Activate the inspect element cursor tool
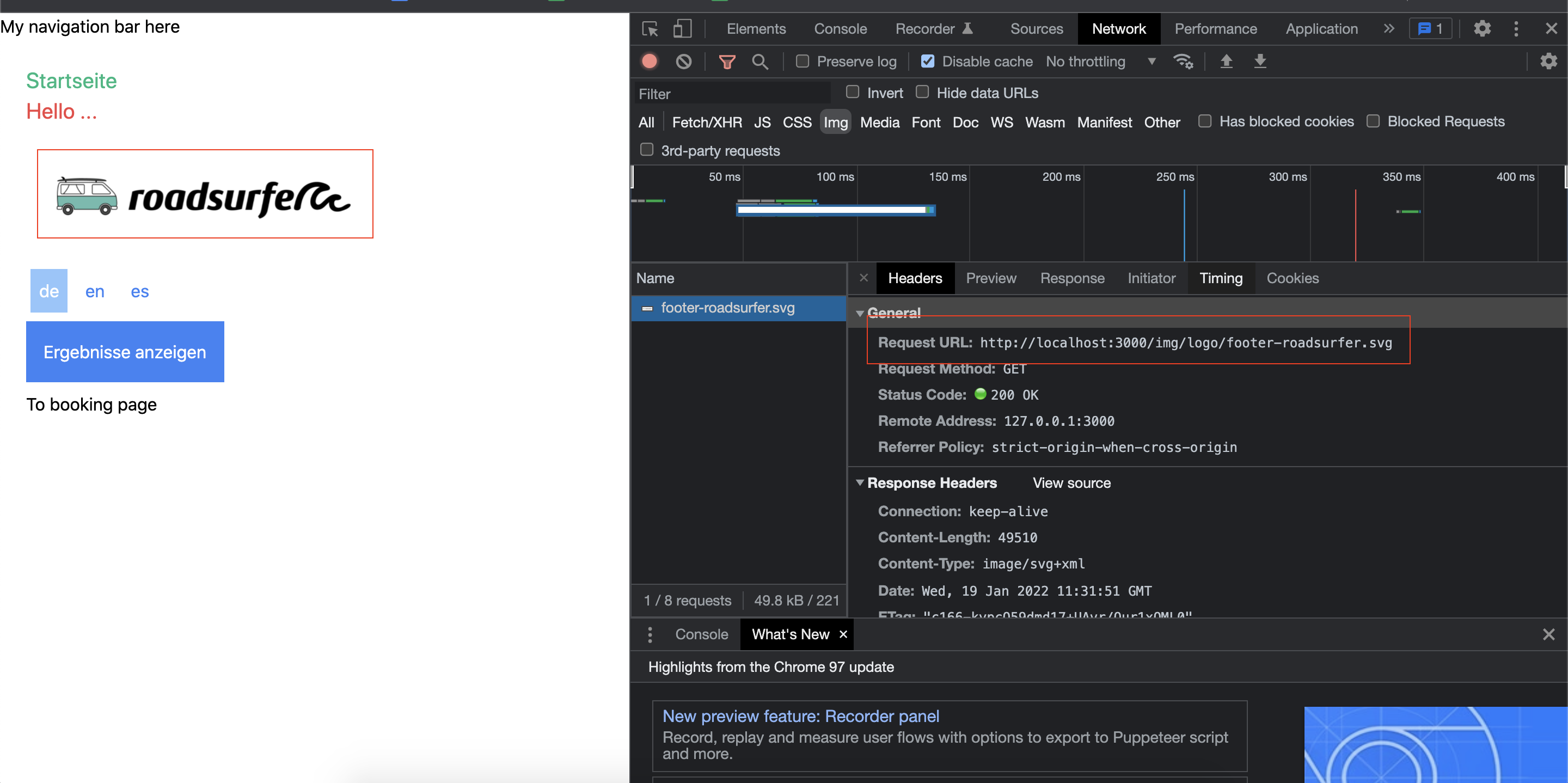 [x=650, y=29]
